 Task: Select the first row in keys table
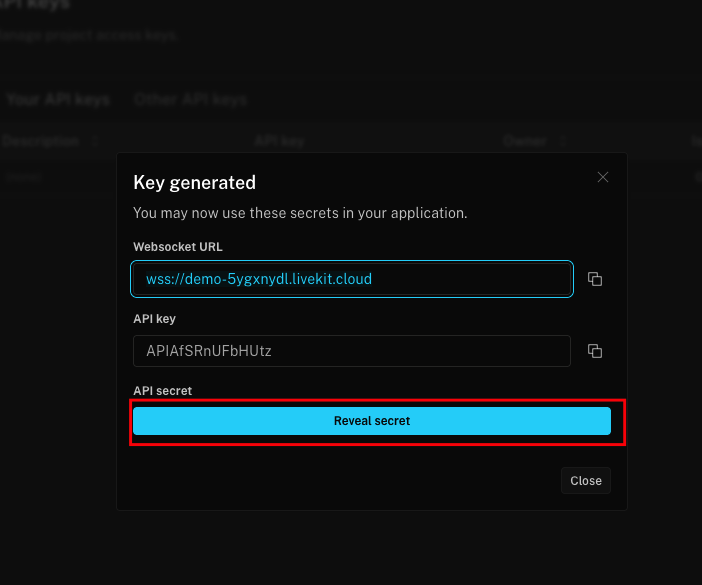click(60, 176)
